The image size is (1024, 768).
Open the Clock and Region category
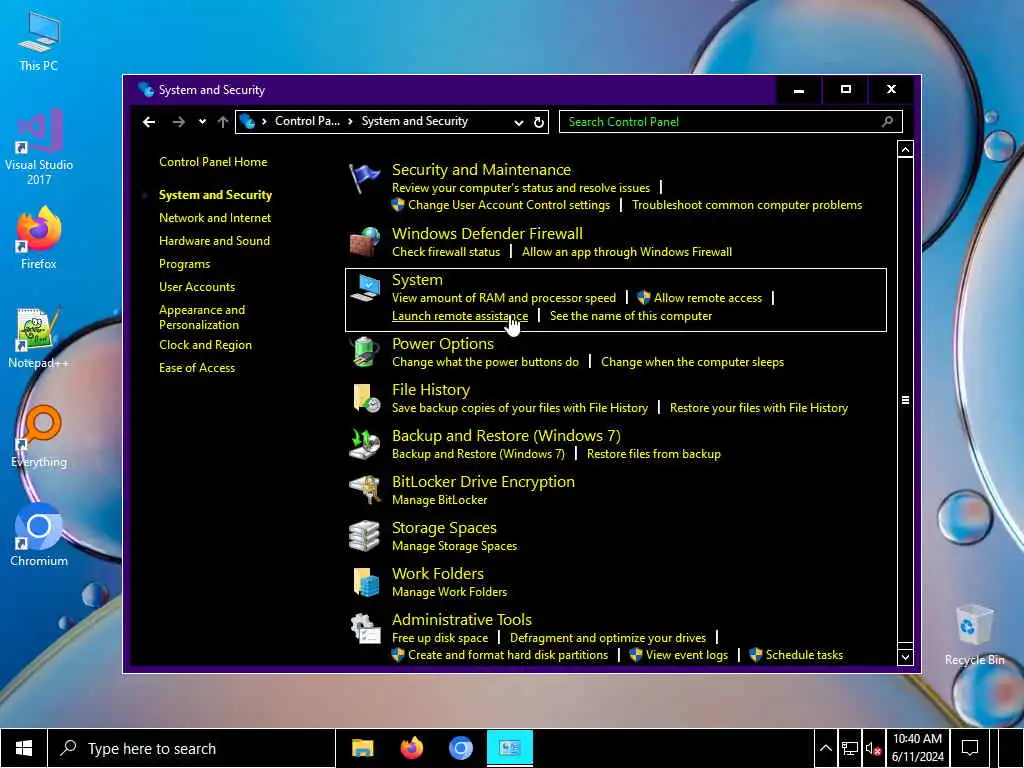point(206,345)
